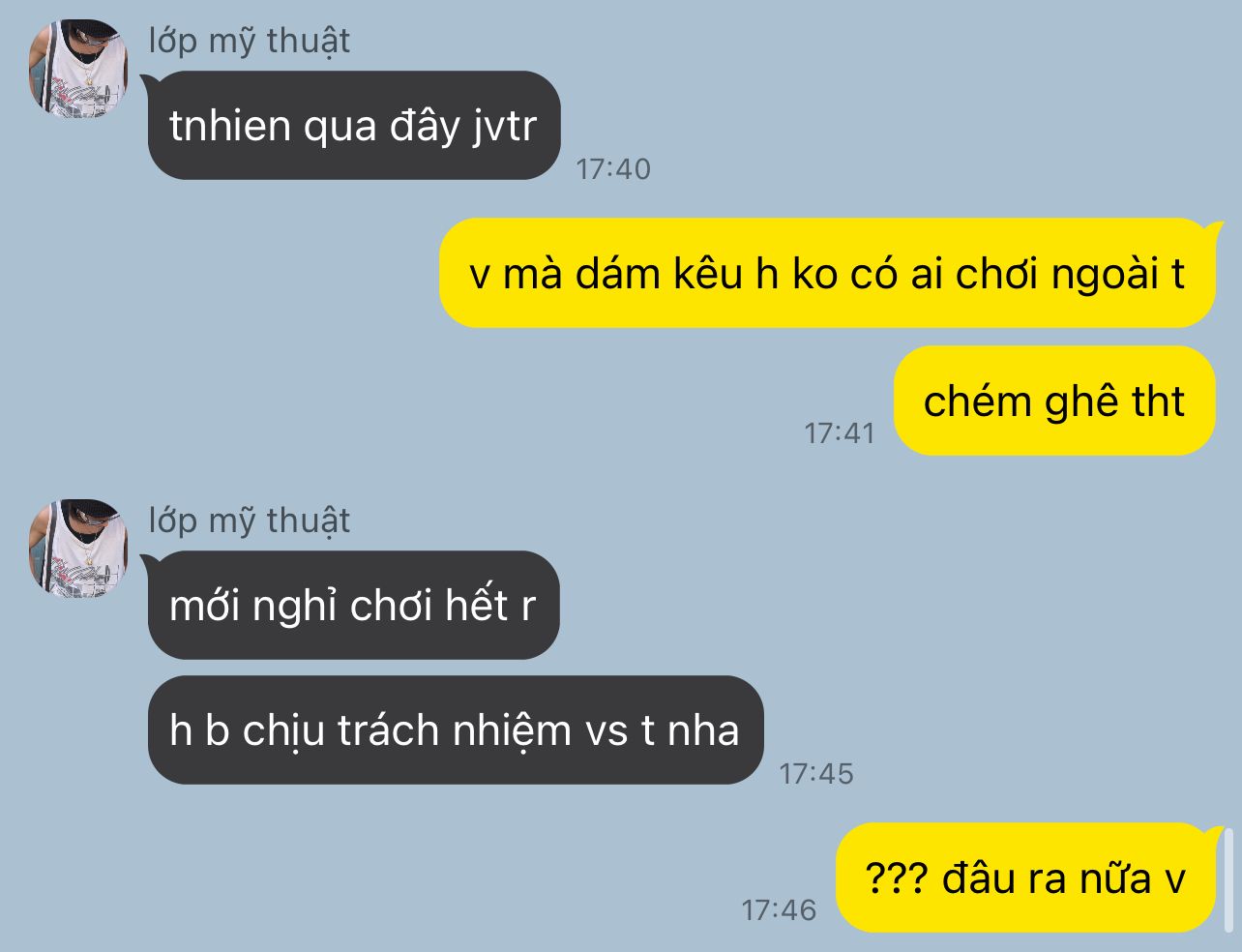Select the yellow "chém ghê tht" message

point(1054,401)
